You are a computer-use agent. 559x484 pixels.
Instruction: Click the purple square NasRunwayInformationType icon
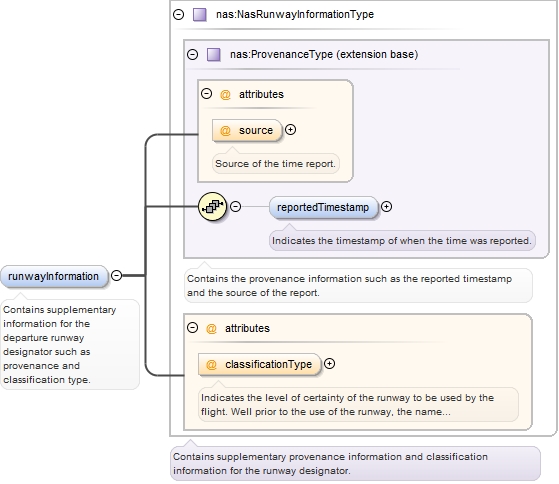tap(200, 15)
